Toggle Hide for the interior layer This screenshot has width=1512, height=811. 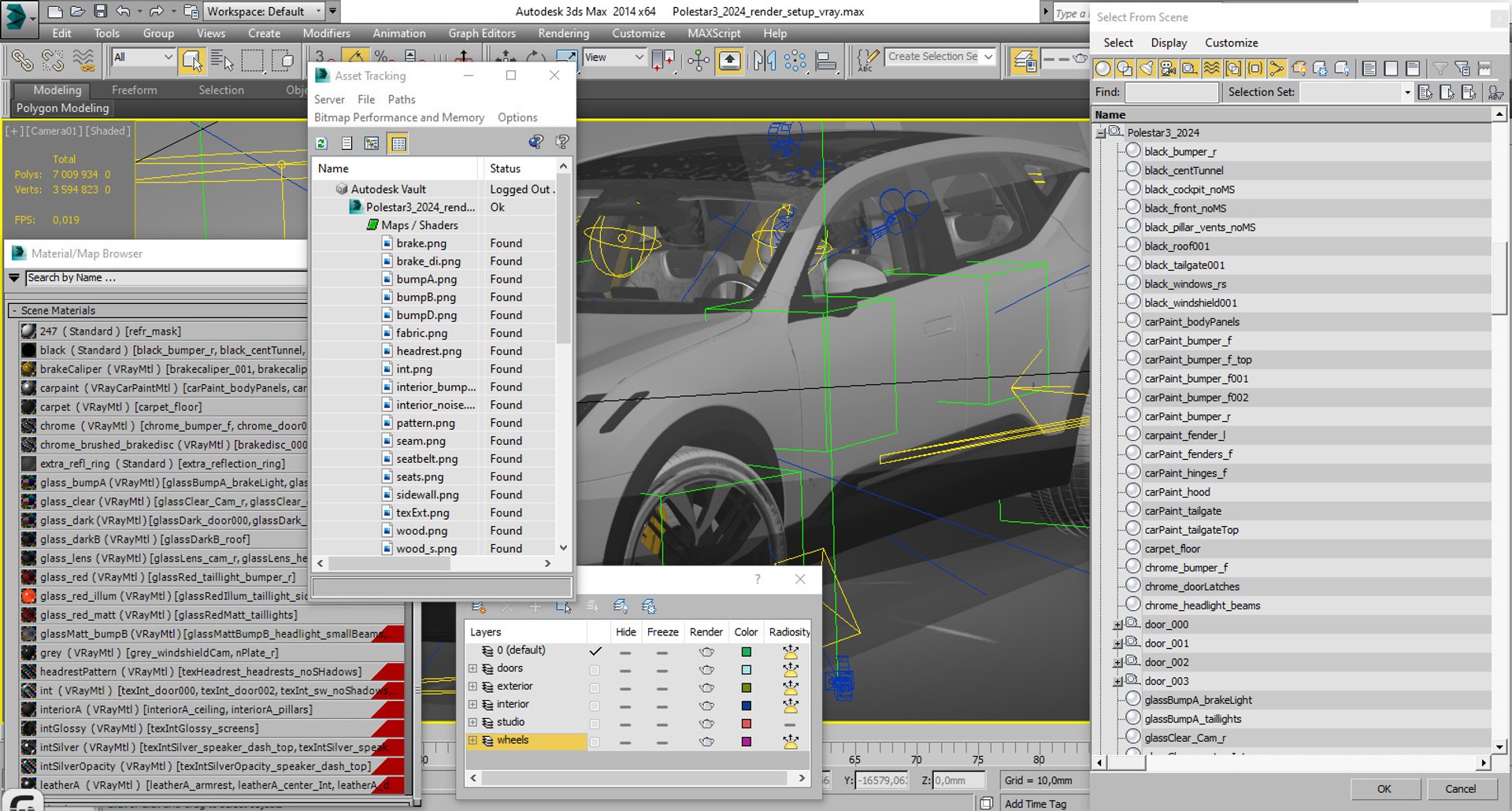pyautogui.click(x=625, y=706)
